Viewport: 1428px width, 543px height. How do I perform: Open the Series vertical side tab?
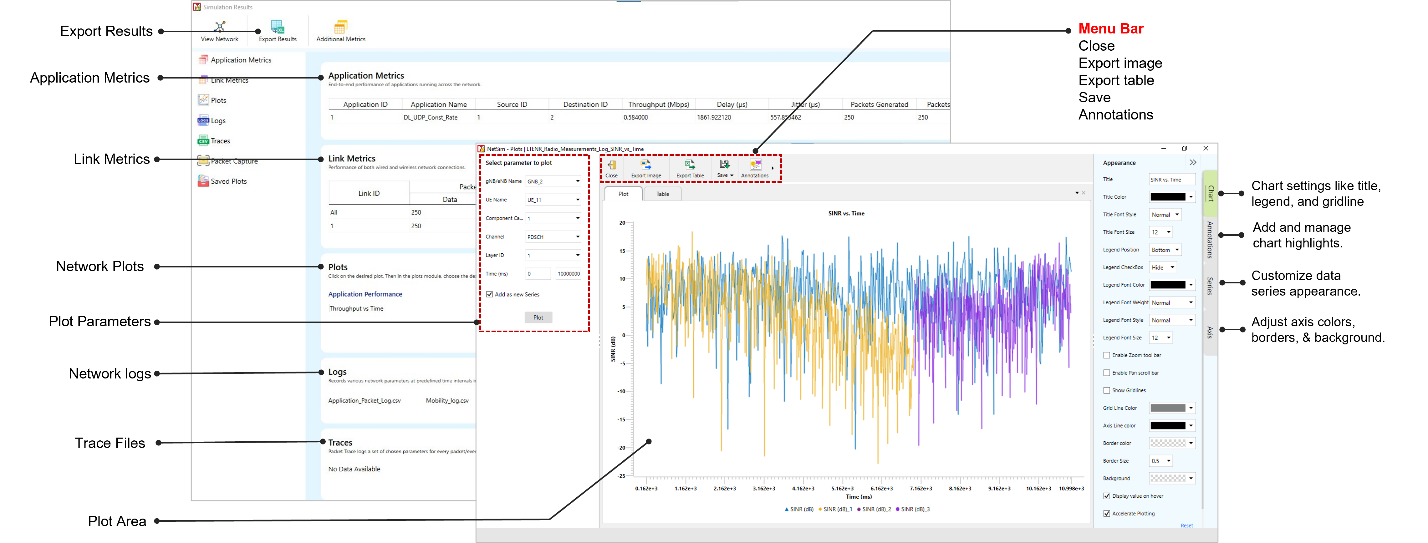point(1210,285)
